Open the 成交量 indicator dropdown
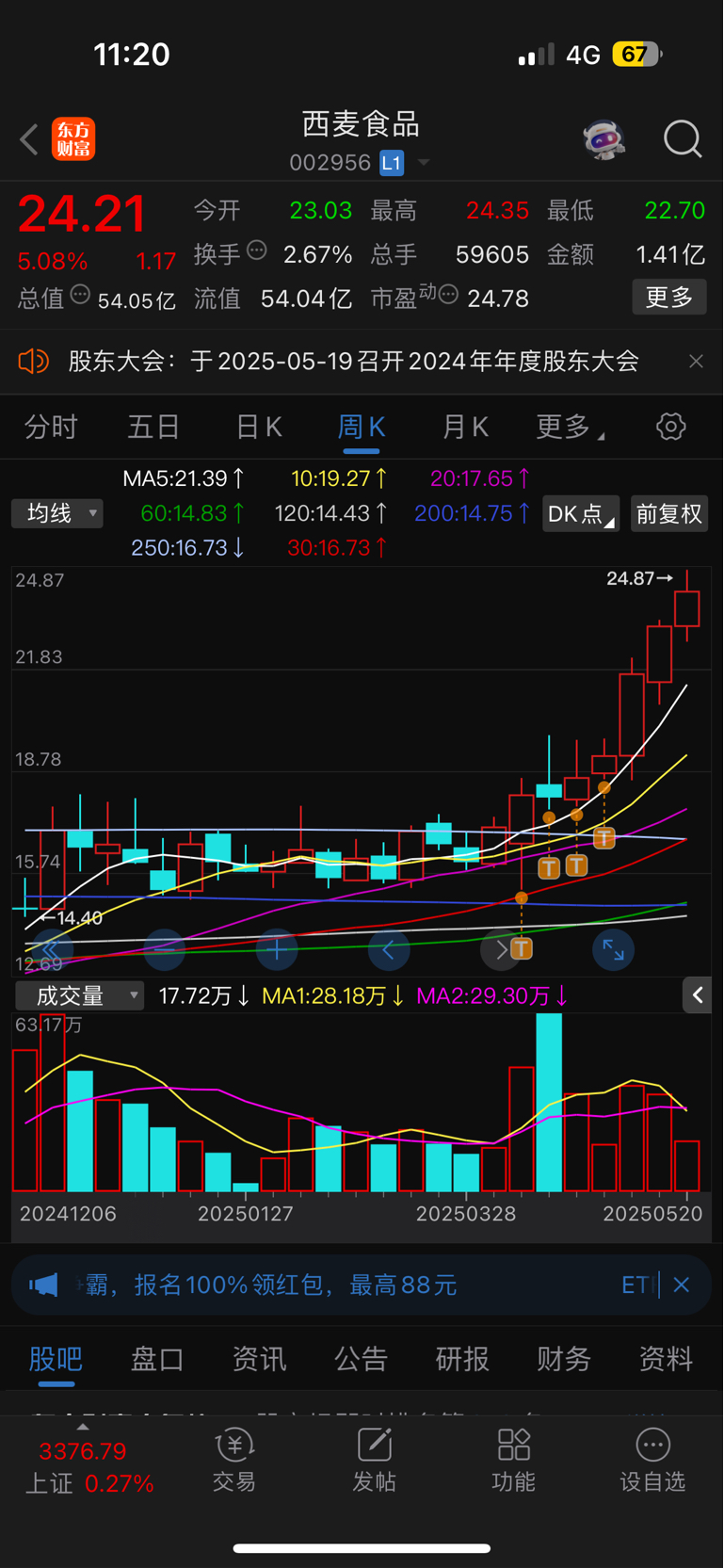This screenshot has height=1568, width=724. pos(79,995)
